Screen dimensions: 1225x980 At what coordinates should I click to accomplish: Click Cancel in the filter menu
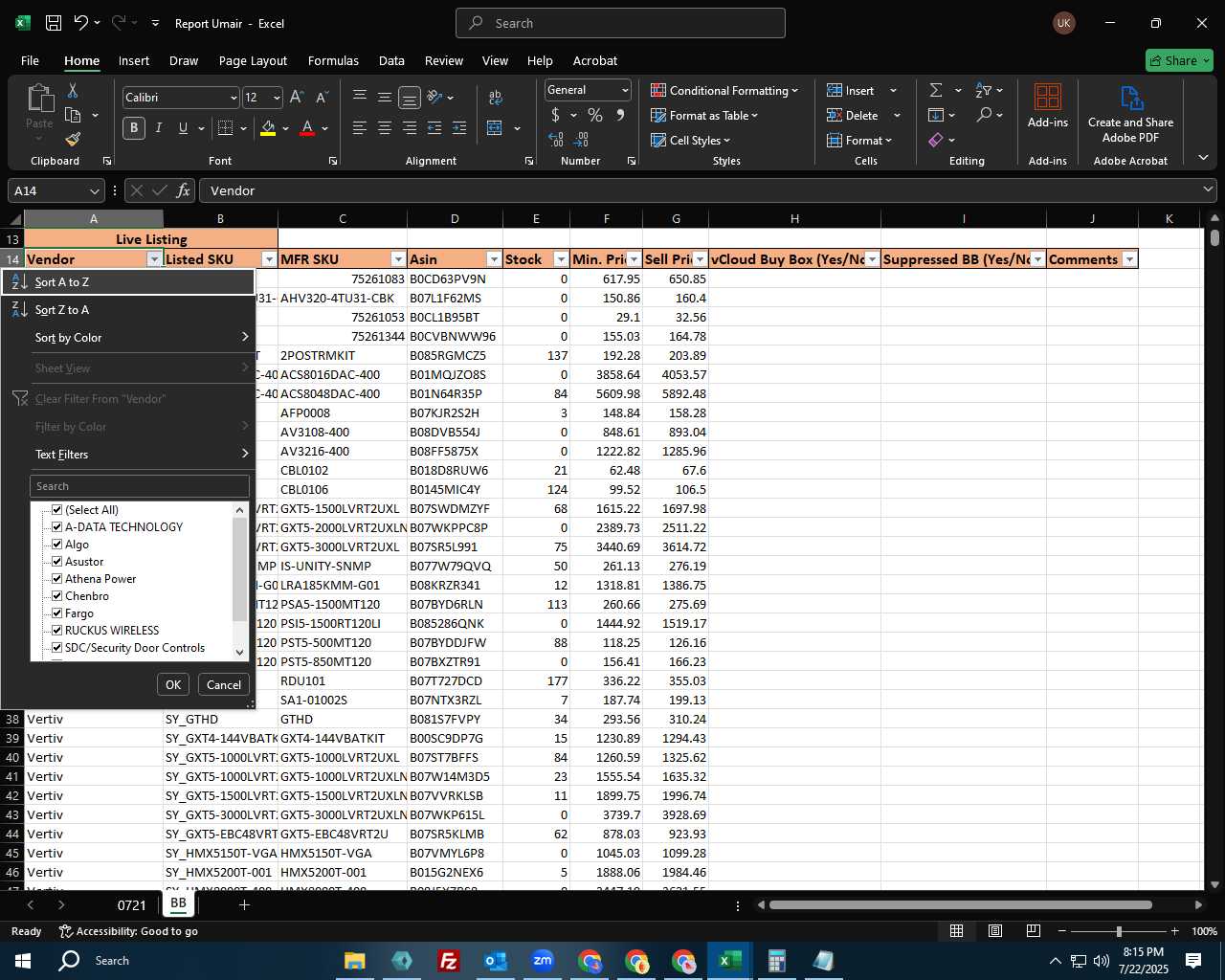224,684
